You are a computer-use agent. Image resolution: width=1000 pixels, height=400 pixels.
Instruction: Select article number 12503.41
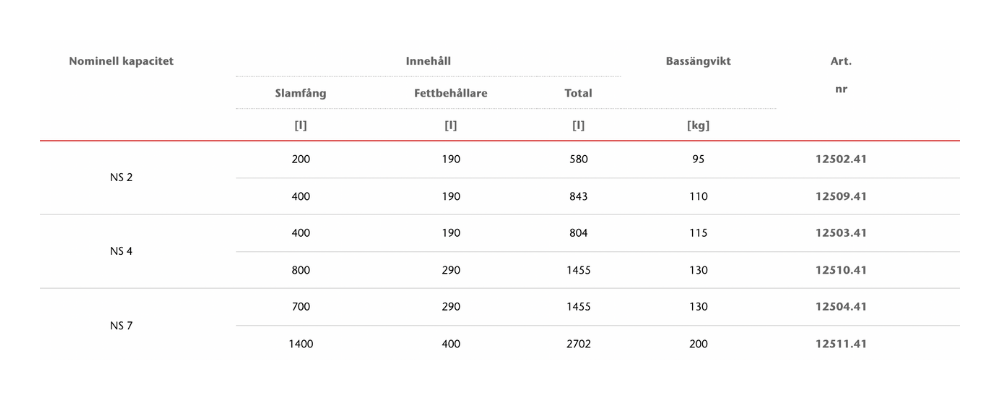pos(841,233)
